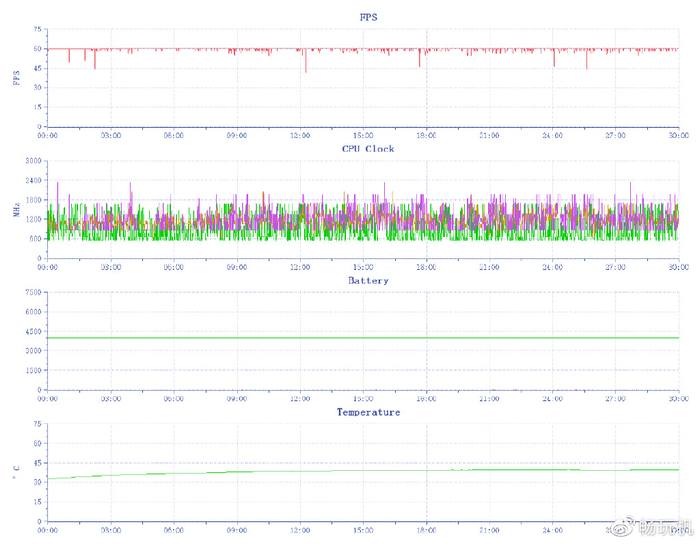Click 24:00 time label under CPU Clock chart
This screenshot has width=700, height=544.
tap(553, 267)
